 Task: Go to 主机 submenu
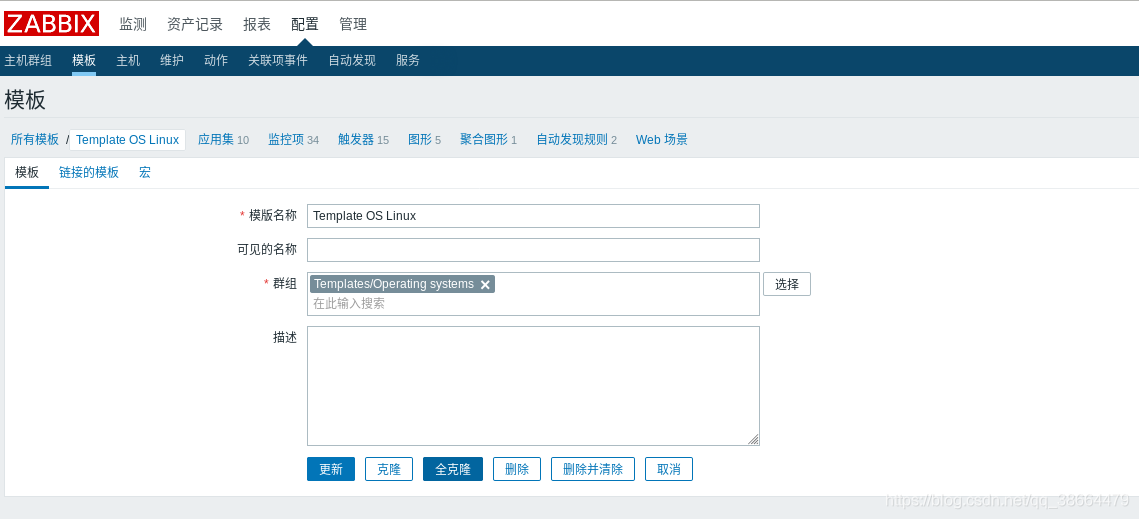[129, 60]
